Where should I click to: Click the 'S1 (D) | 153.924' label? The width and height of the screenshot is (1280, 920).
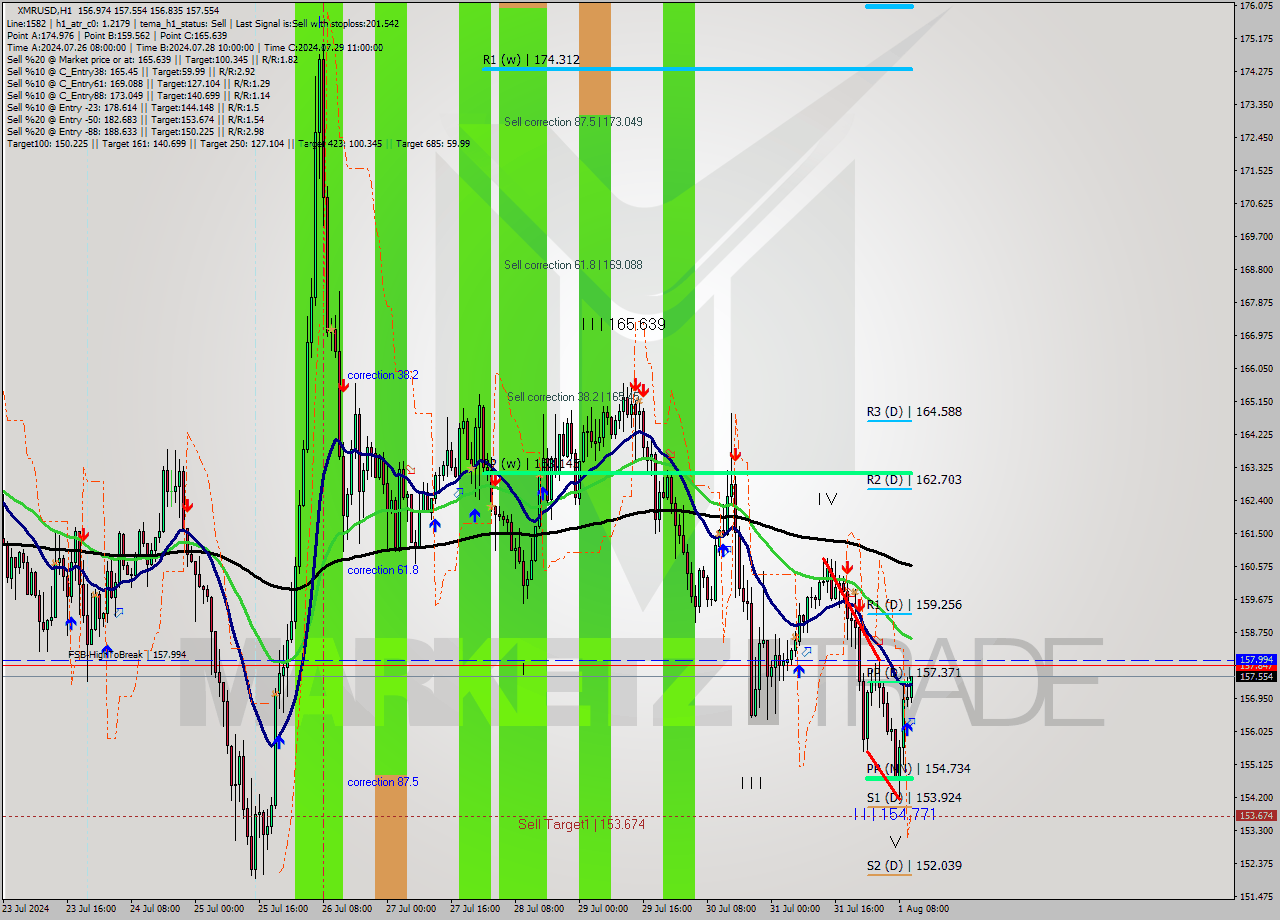pos(914,798)
